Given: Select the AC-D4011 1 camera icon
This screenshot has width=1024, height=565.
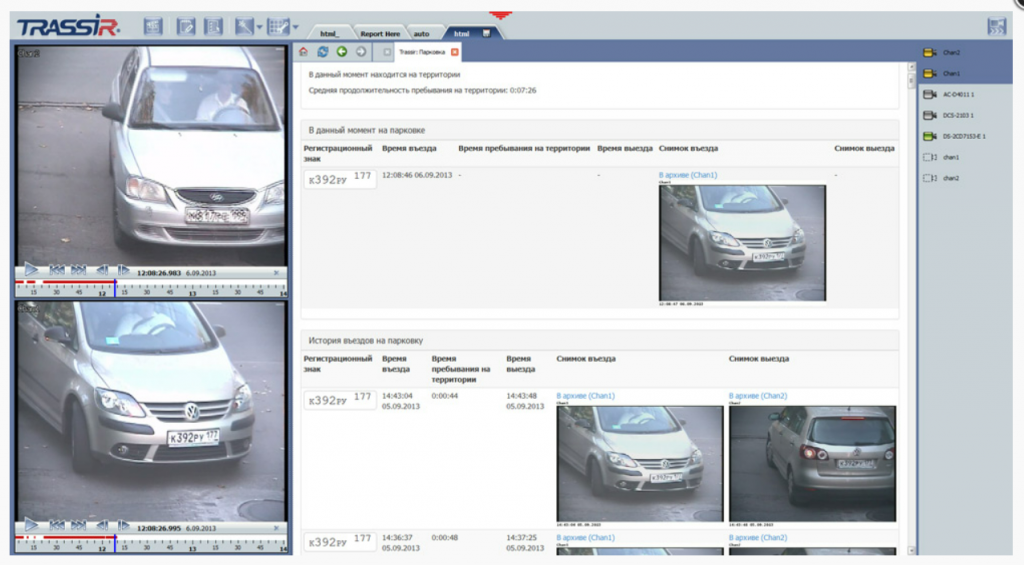Looking at the screenshot, I should point(930,95).
